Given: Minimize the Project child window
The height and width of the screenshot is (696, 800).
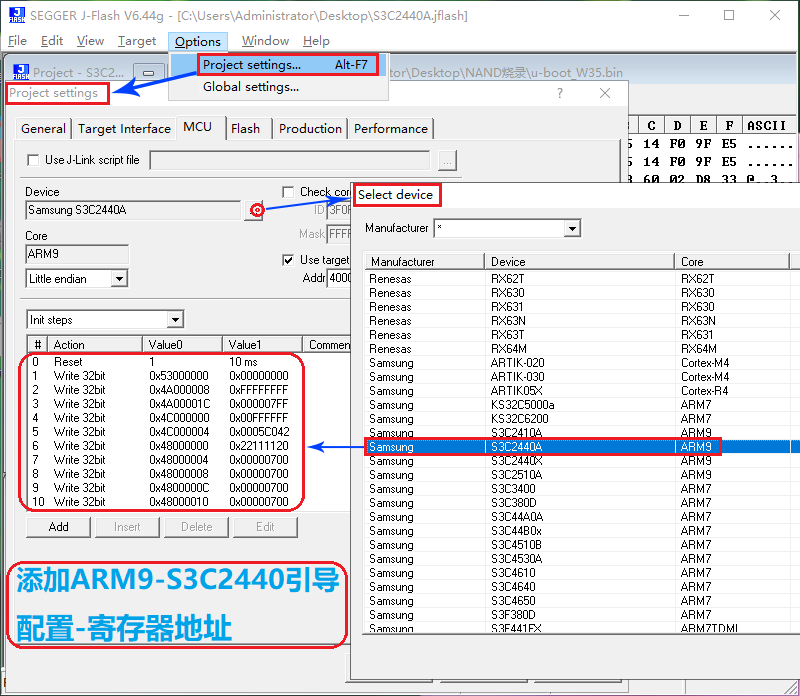Looking at the screenshot, I should click(149, 72).
